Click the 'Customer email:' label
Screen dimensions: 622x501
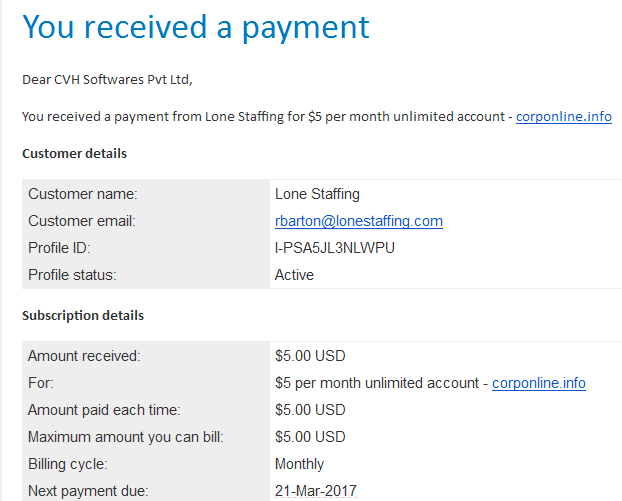coord(82,221)
